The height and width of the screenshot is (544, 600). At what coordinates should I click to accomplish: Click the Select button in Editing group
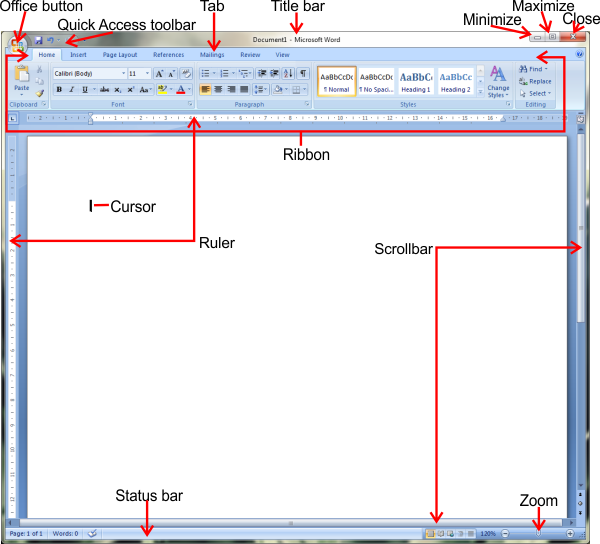pyautogui.click(x=535, y=93)
